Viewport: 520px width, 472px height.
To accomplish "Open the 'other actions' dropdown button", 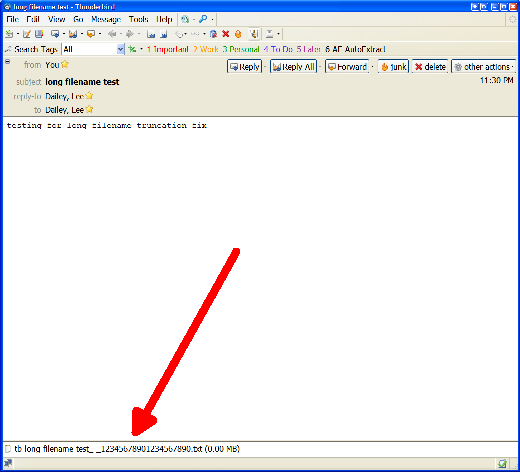I will click(x=483, y=67).
